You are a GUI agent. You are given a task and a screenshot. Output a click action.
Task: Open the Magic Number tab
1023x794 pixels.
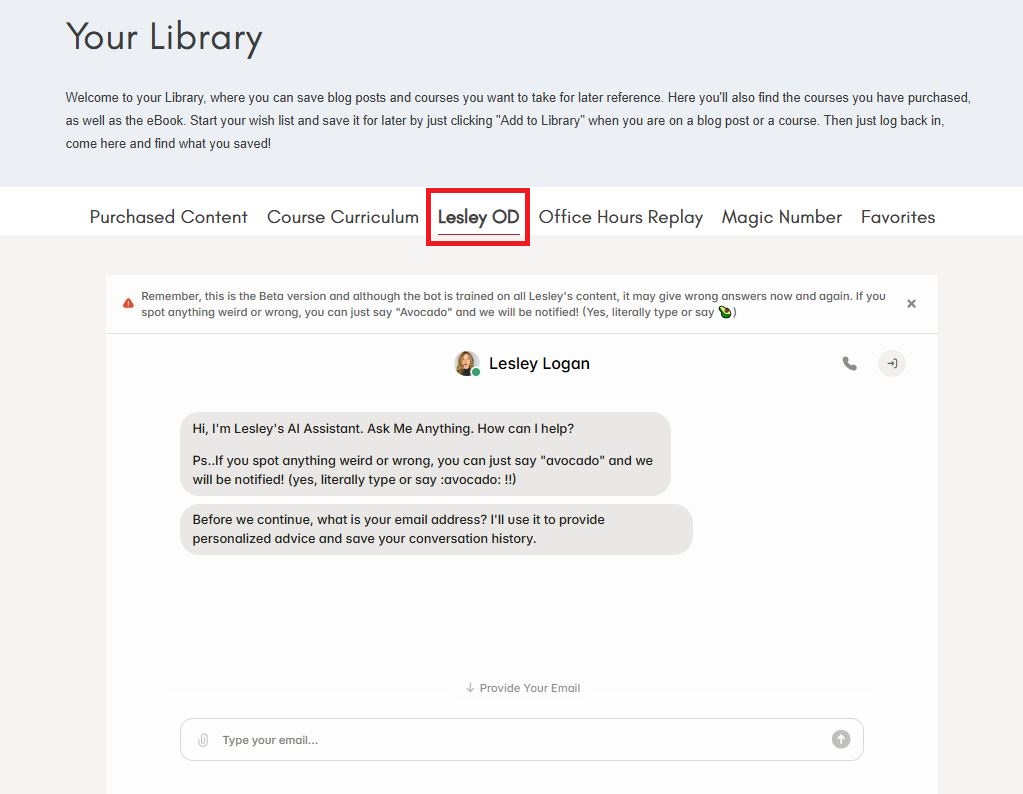click(781, 217)
